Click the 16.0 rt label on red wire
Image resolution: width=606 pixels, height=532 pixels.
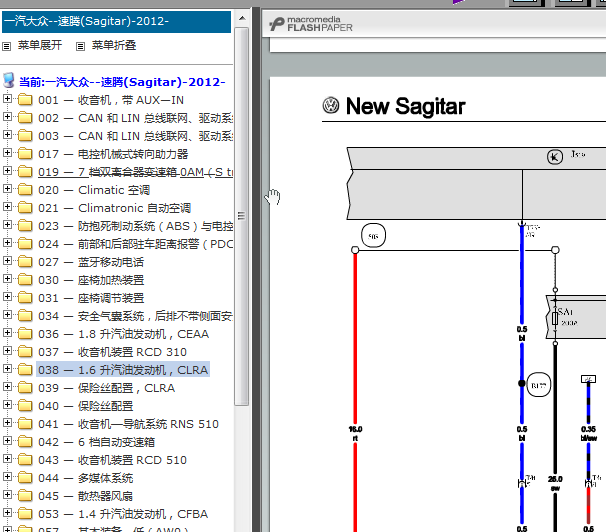point(355,433)
